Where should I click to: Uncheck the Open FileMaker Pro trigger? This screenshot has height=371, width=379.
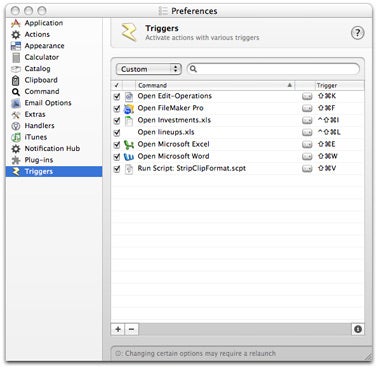[117, 108]
